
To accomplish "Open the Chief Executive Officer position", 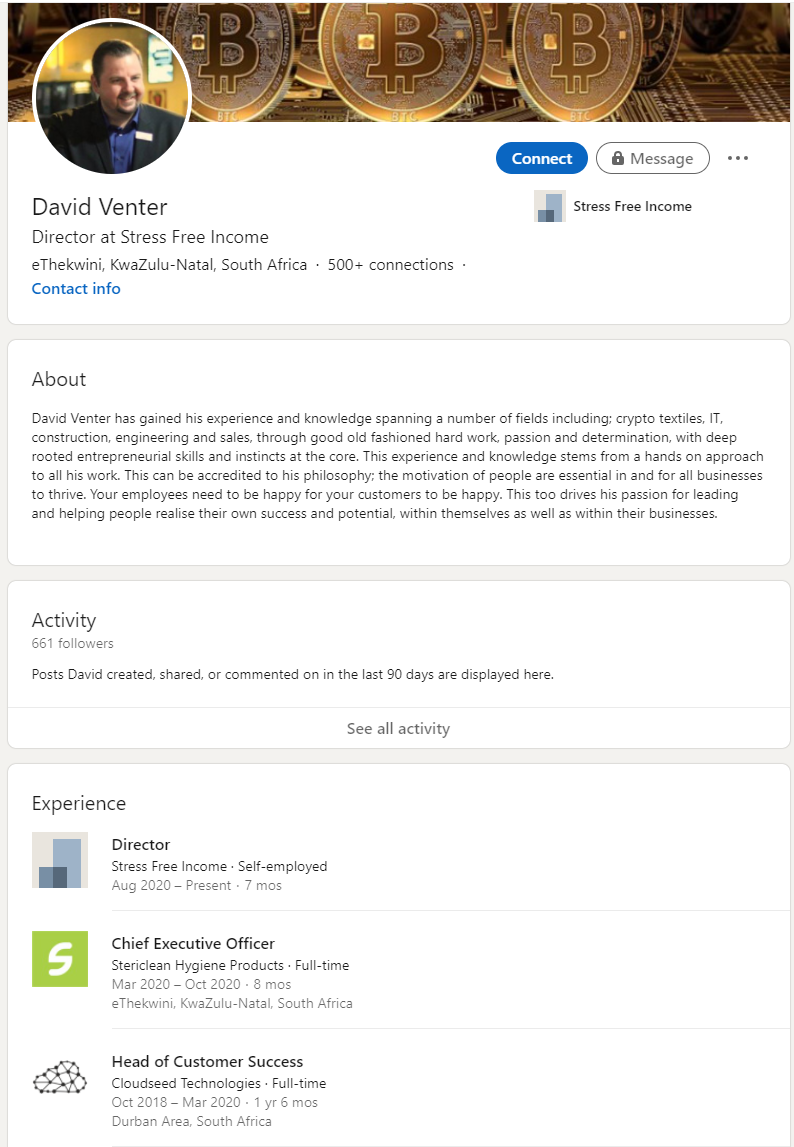I will [x=193, y=943].
